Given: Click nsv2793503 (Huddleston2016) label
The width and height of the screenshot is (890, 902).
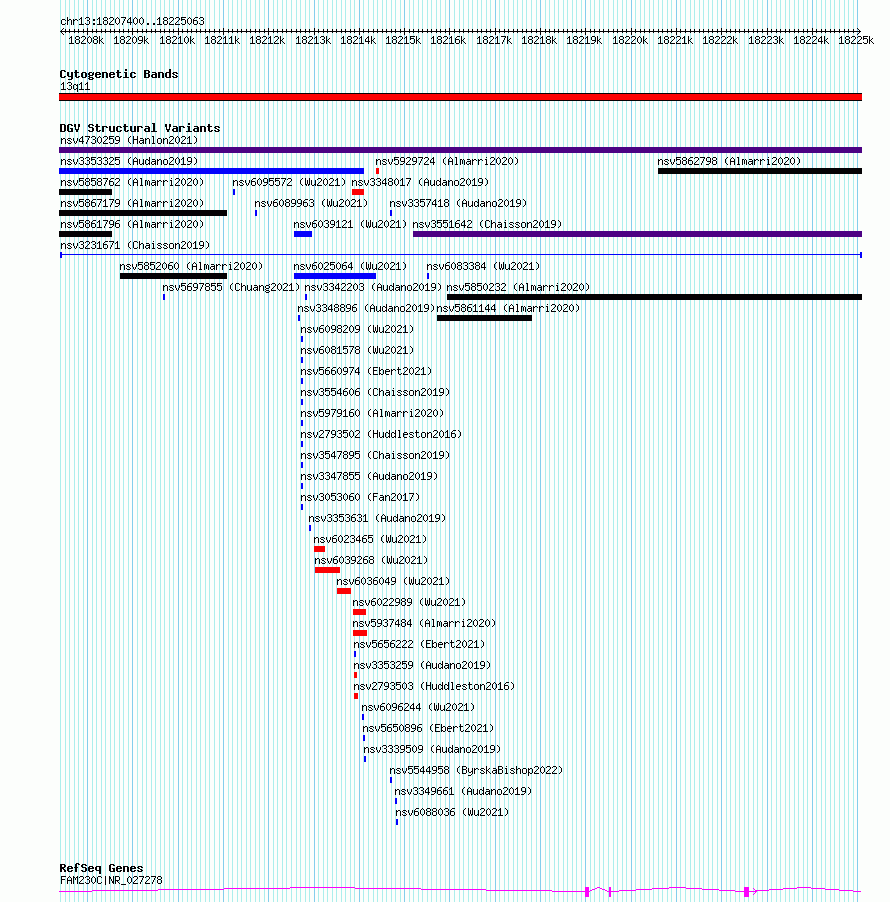Looking at the screenshot, I should coord(434,686).
